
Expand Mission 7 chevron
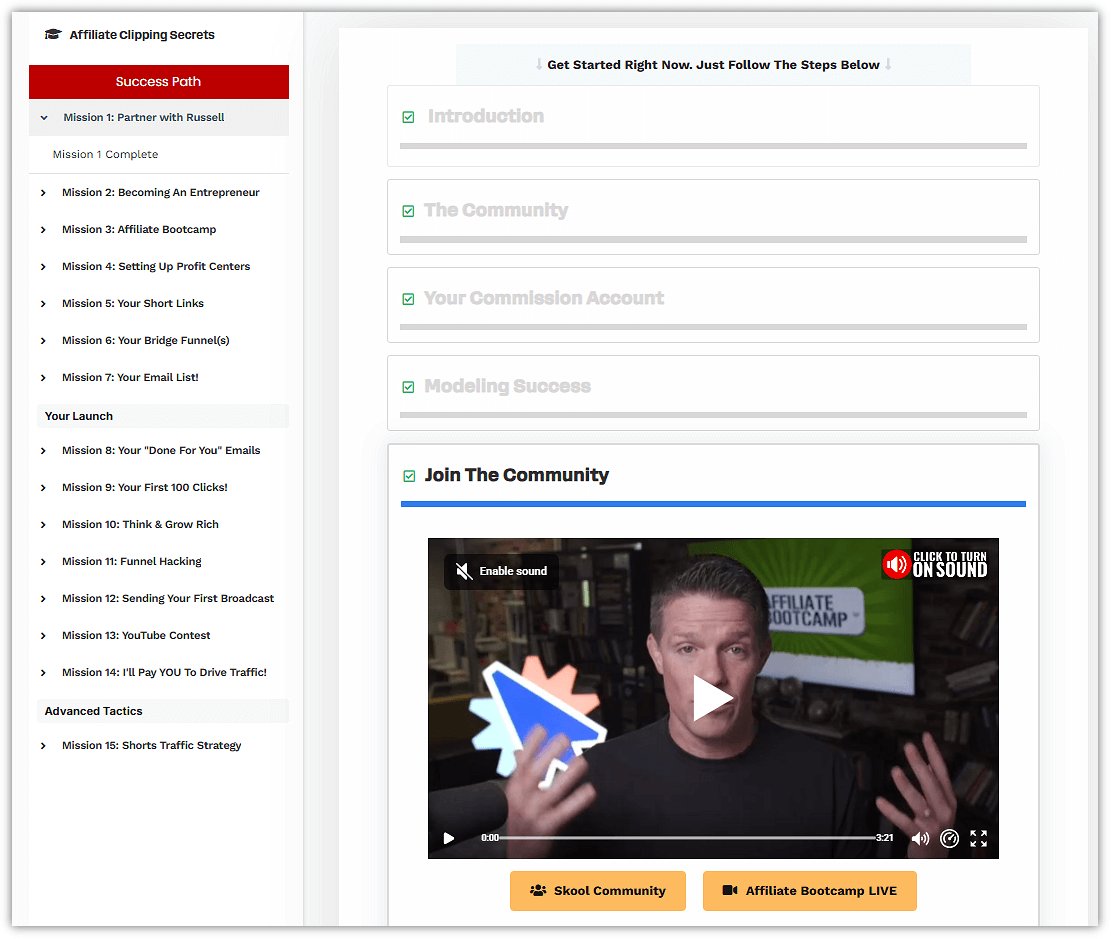pos(43,378)
